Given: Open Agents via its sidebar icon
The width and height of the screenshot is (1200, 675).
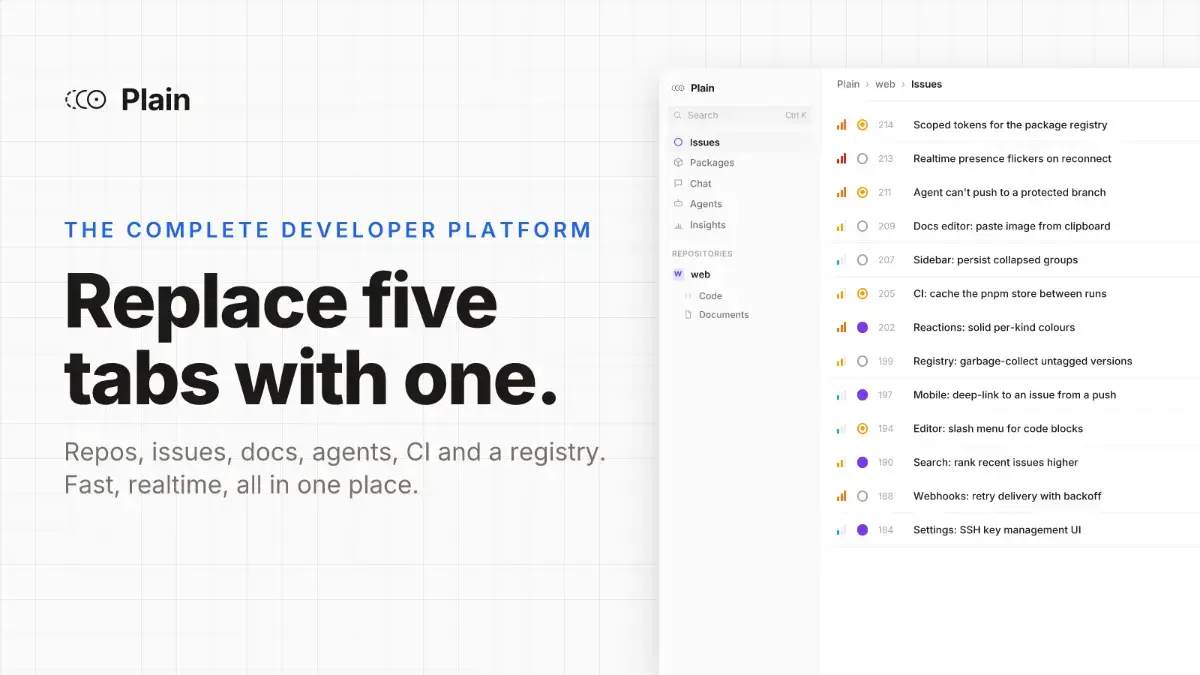Looking at the screenshot, I should point(678,204).
